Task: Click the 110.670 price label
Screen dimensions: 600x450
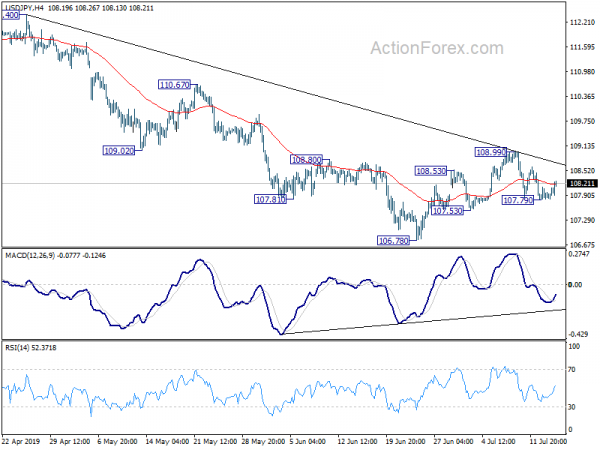Action: point(174,85)
